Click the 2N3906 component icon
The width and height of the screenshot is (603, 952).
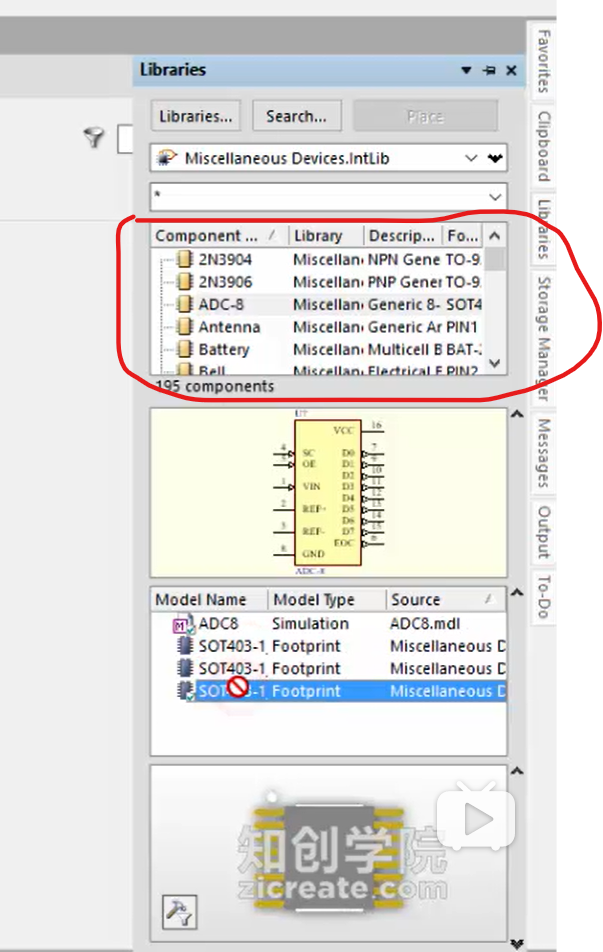pos(185,282)
